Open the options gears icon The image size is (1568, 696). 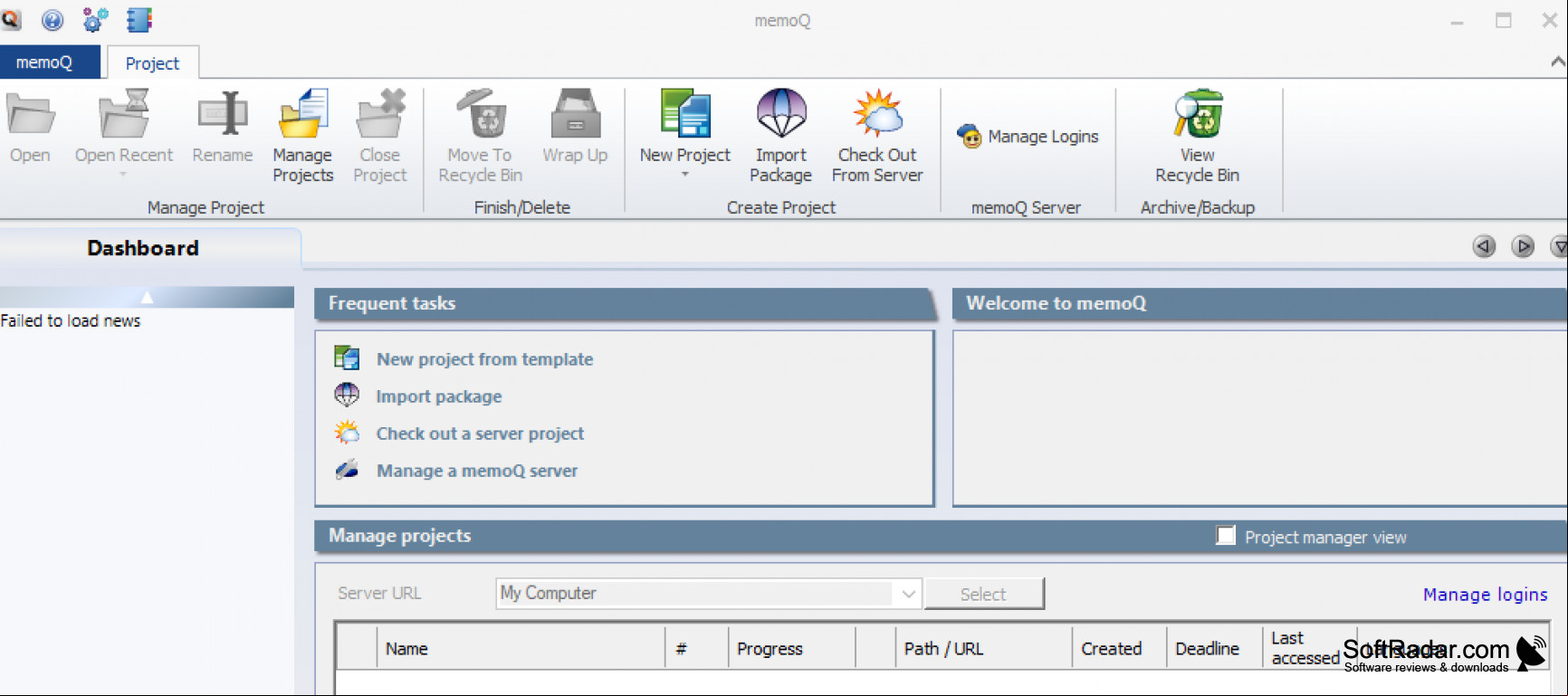(95, 19)
